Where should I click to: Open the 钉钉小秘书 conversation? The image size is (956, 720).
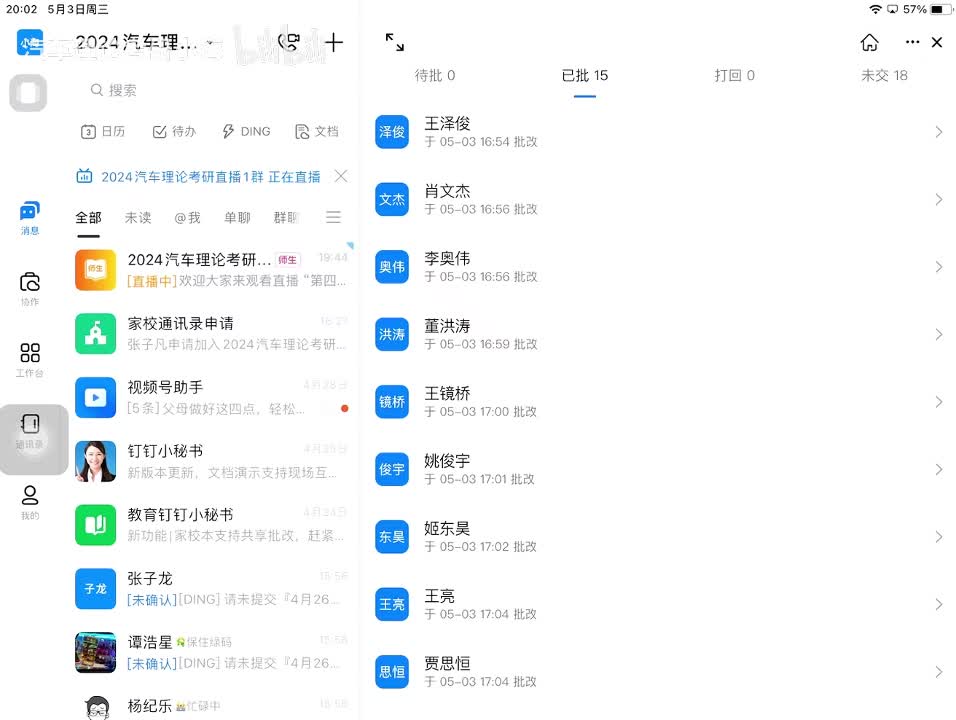(x=212, y=462)
